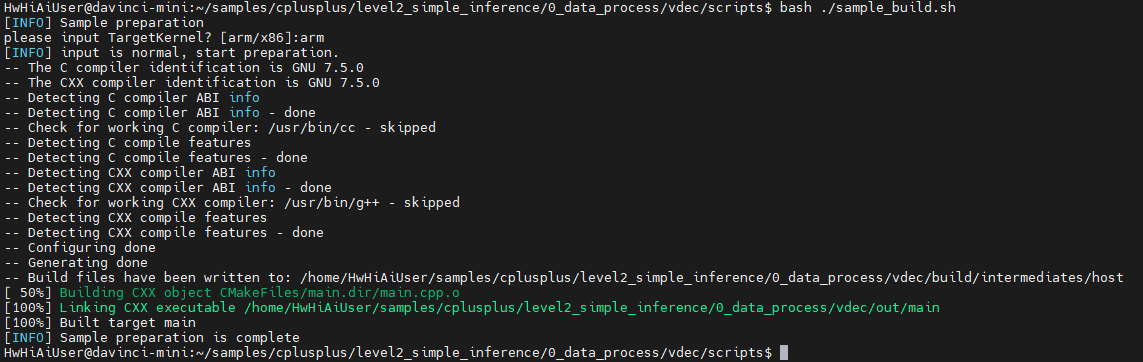Click '[100%] Built target main' line
This screenshot has height=362, width=1143.
point(100,323)
